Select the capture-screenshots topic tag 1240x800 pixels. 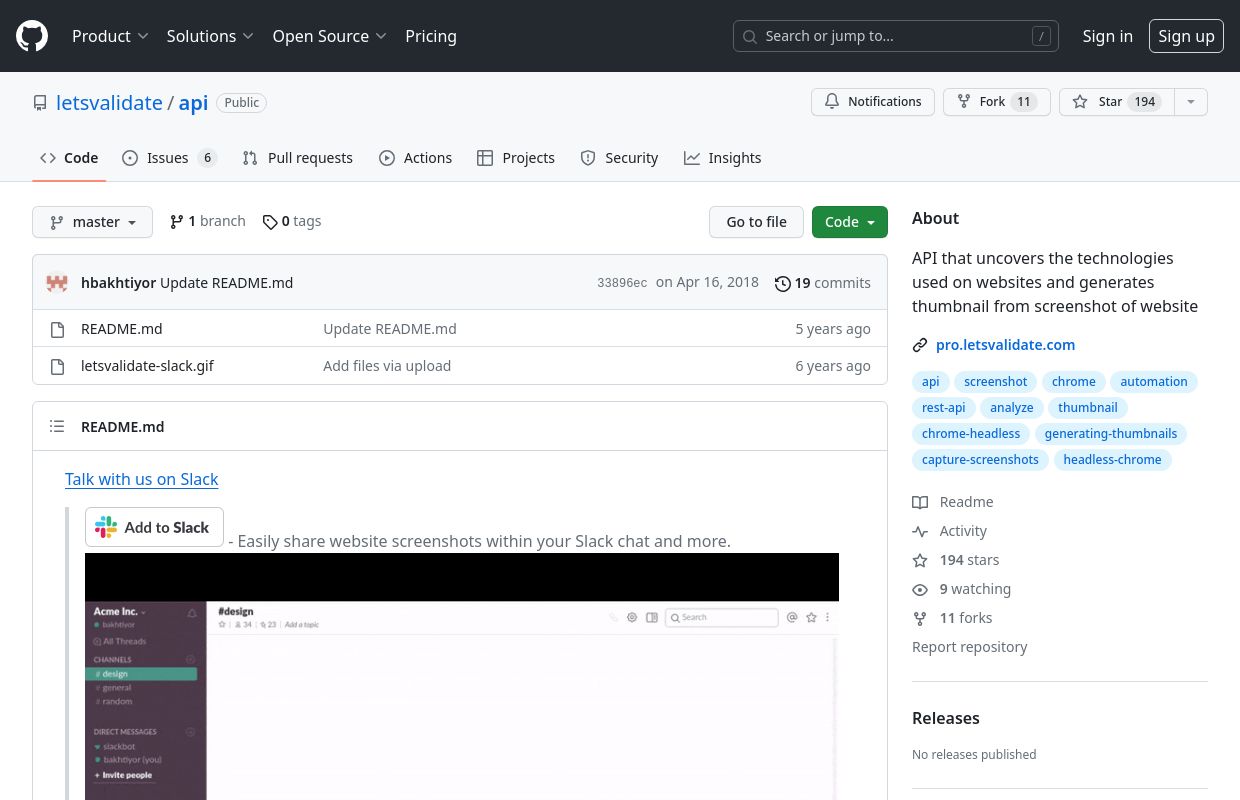(x=980, y=460)
